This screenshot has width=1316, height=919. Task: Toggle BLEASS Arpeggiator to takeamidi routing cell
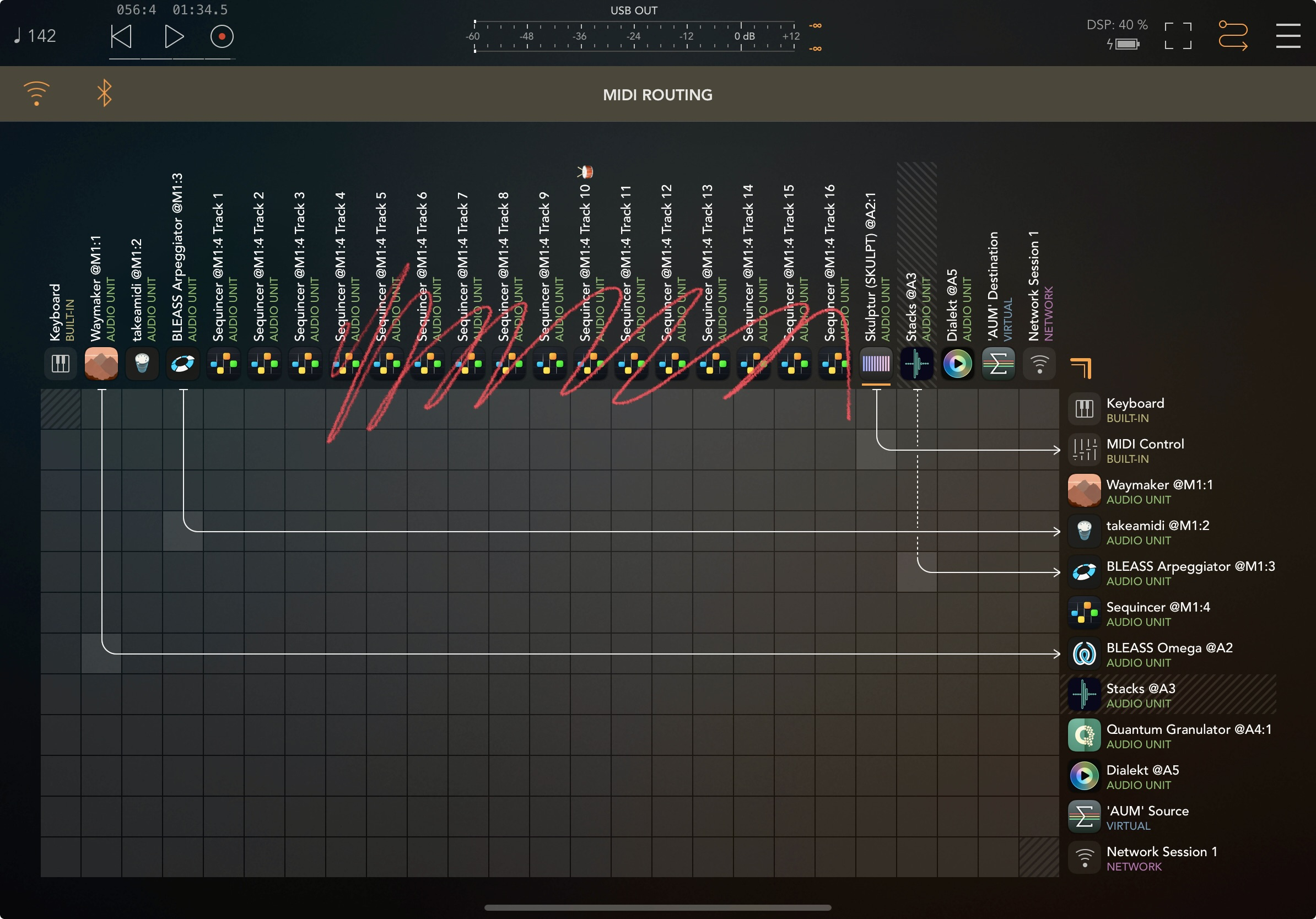(183, 531)
